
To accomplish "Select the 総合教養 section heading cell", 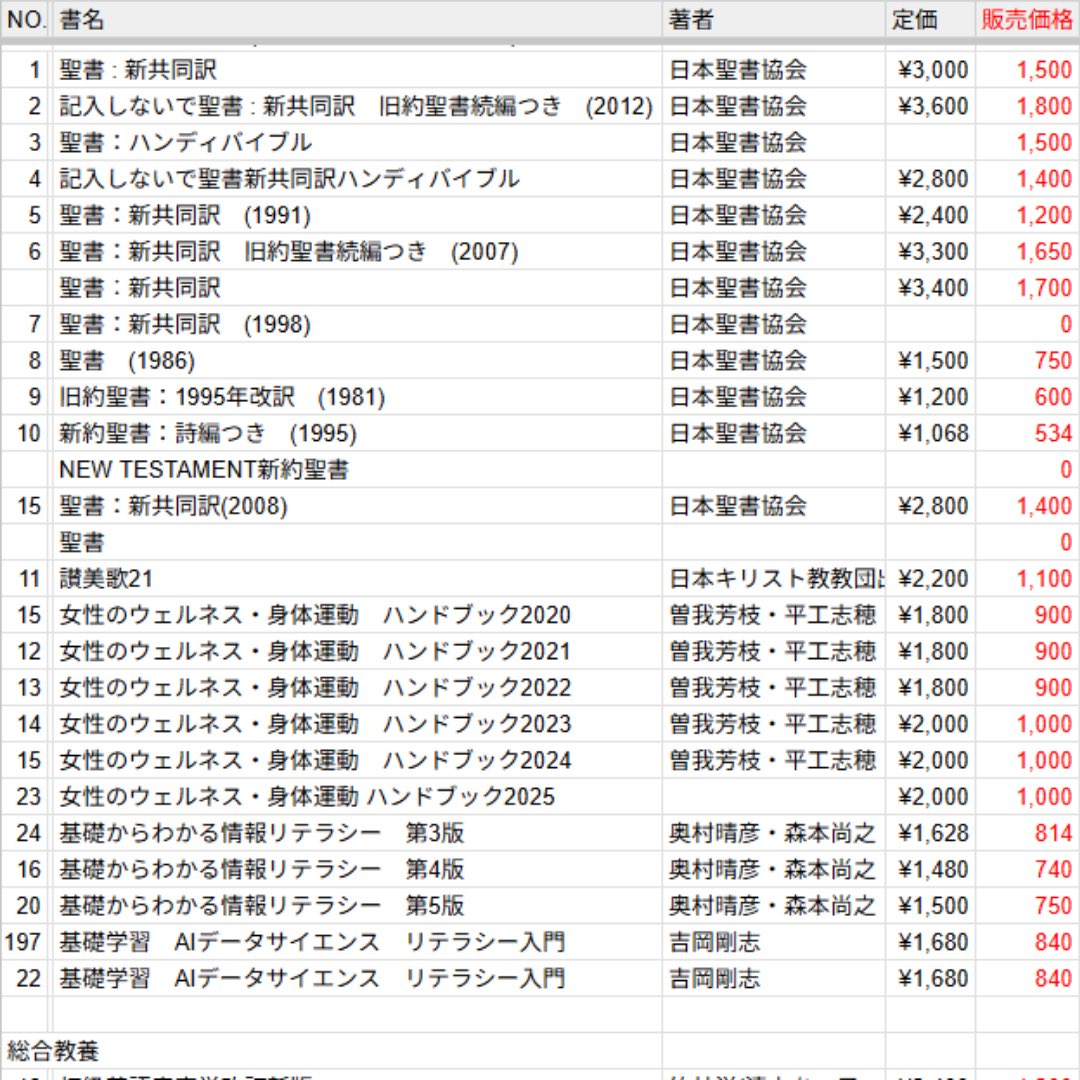I will [331, 1051].
